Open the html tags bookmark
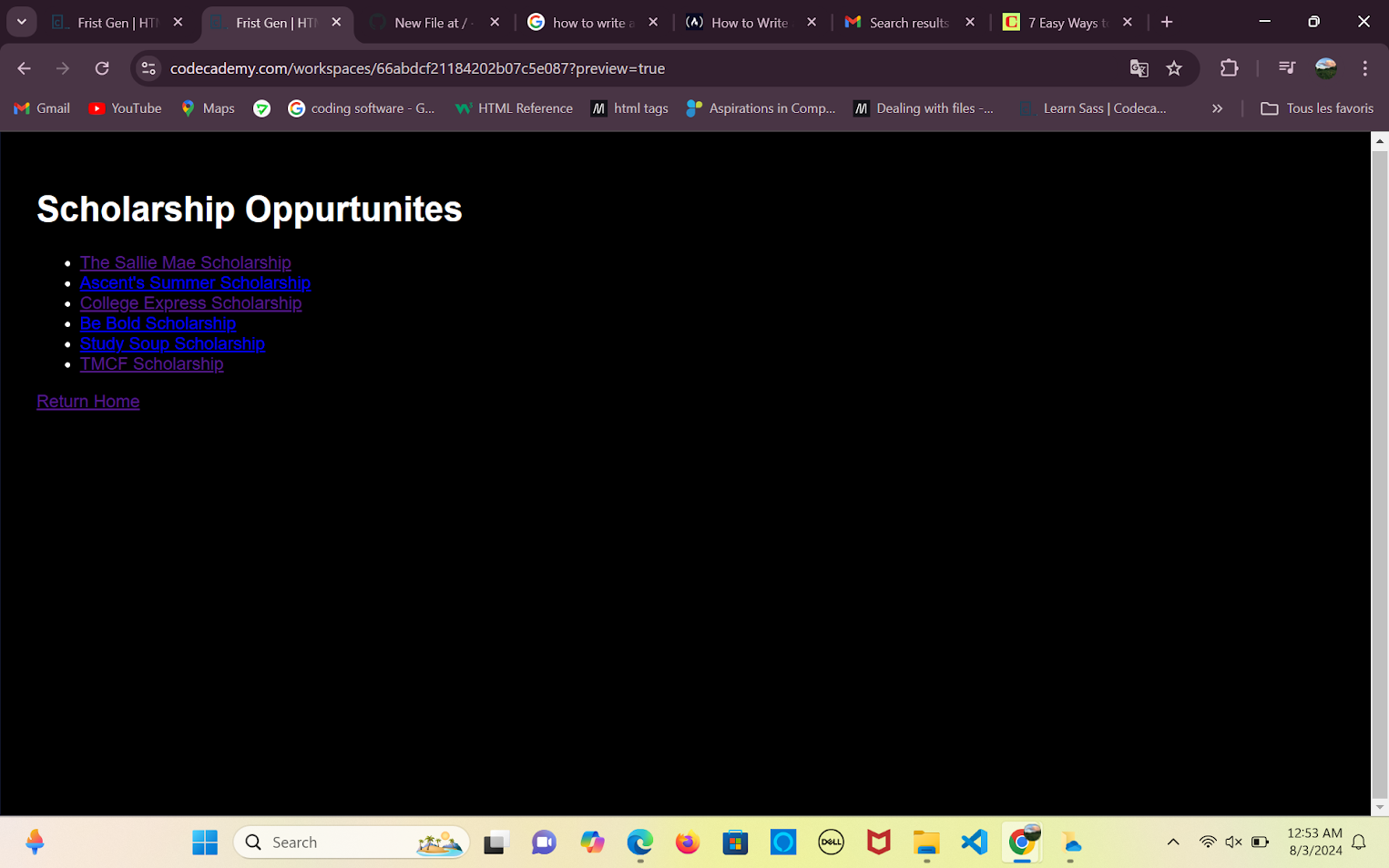Image resolution: width=1389 pixels, height=868 pixels. tap(629, 108)
